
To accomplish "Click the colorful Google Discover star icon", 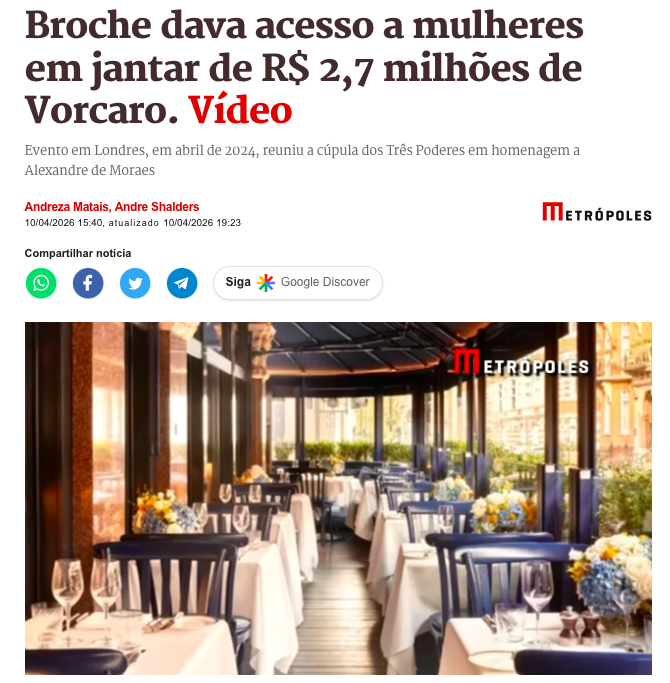I will 266,283.
